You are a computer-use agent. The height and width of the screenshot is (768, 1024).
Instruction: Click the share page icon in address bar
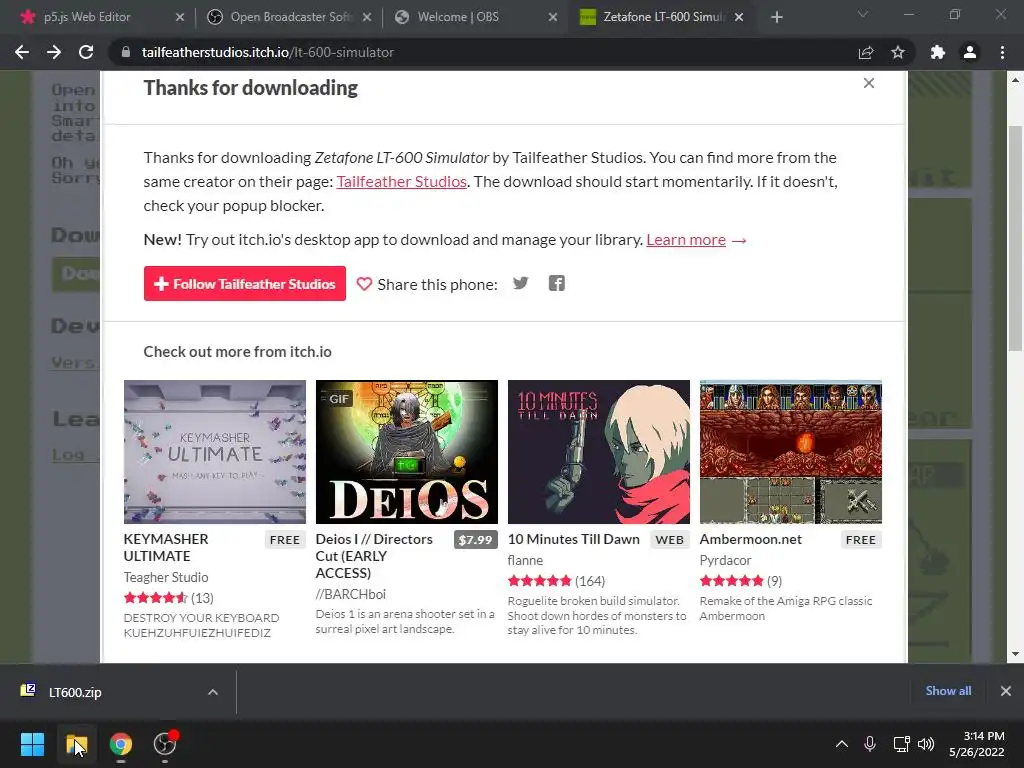(x=866, y=52)
